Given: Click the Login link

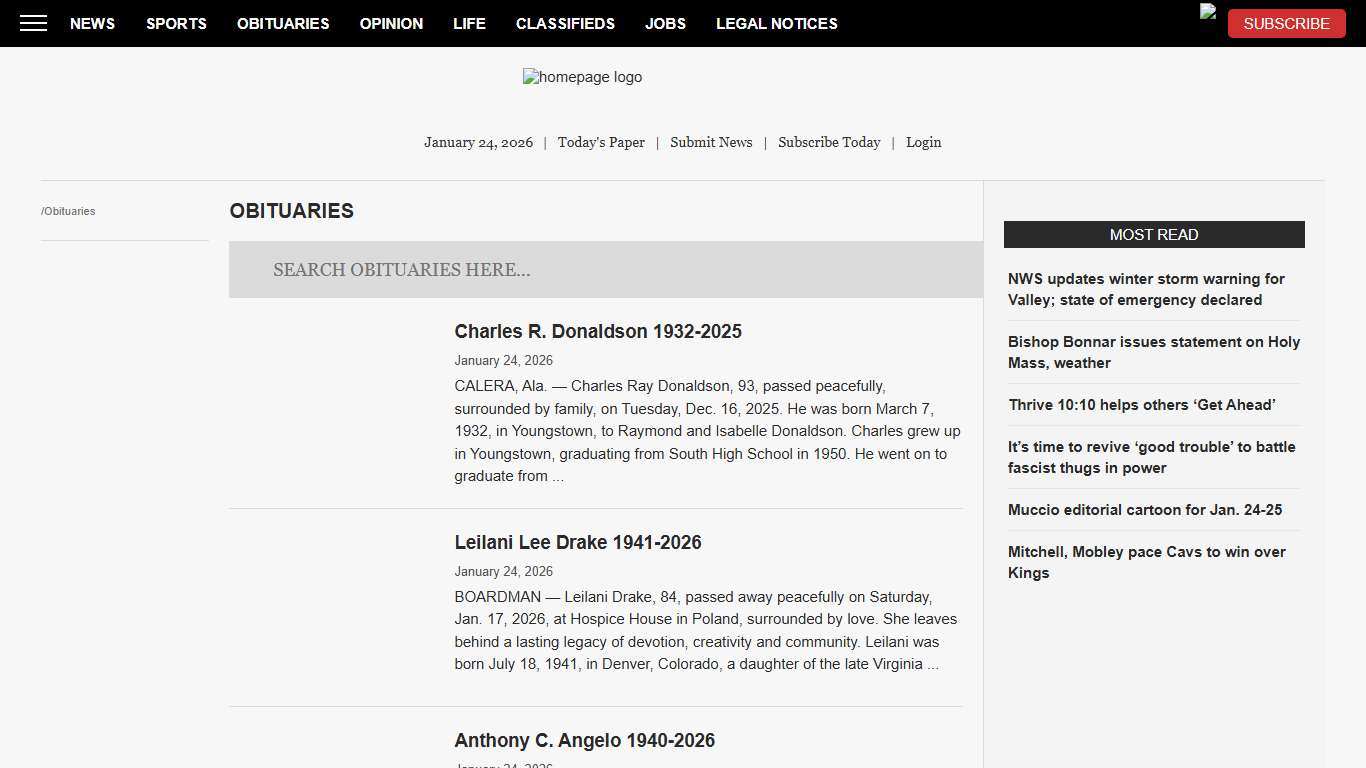Looking at the screenshot, I should click(x=923, y=142).
